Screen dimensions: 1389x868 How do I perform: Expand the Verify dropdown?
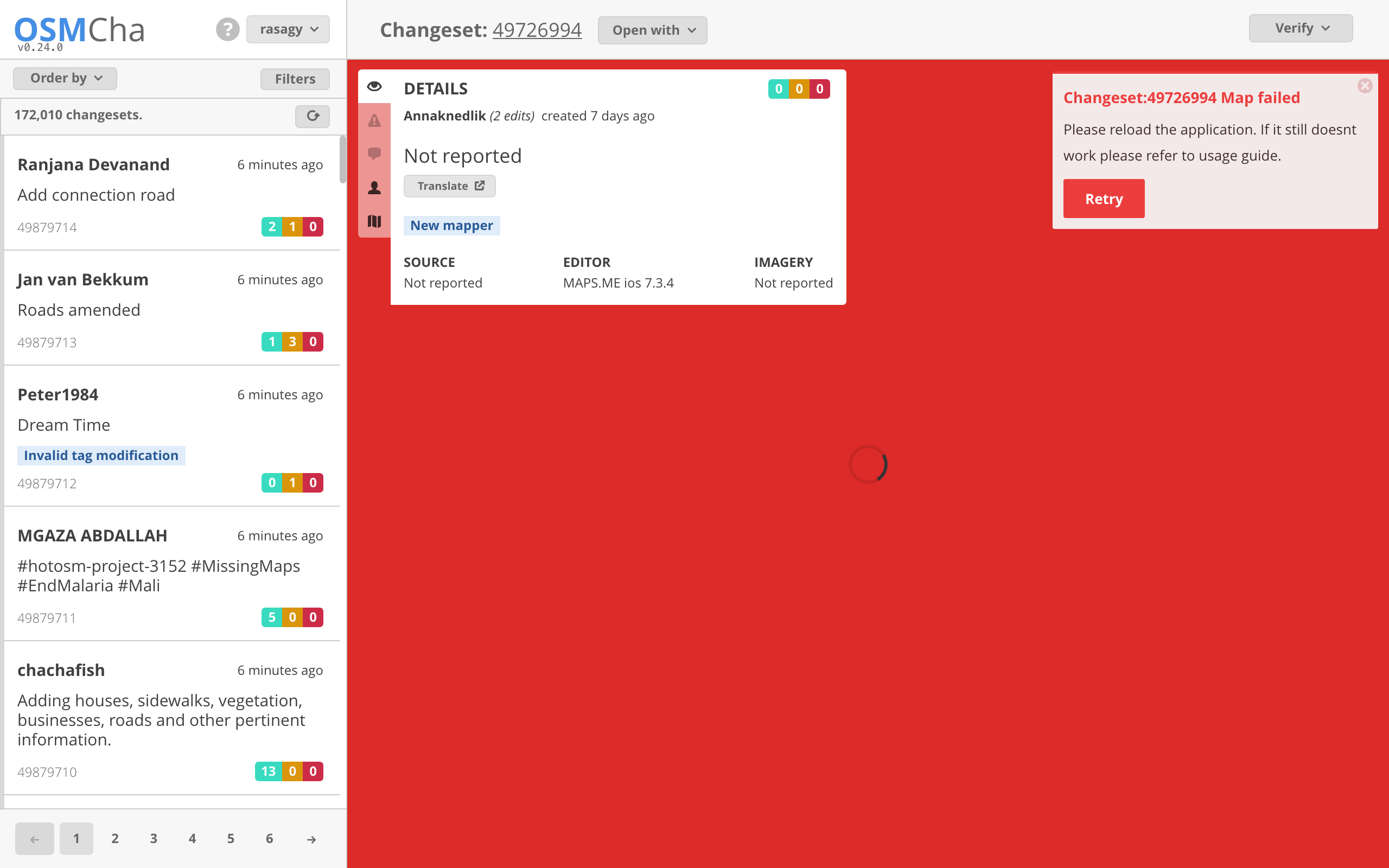pyautogui.click(x=1300, y=28)
